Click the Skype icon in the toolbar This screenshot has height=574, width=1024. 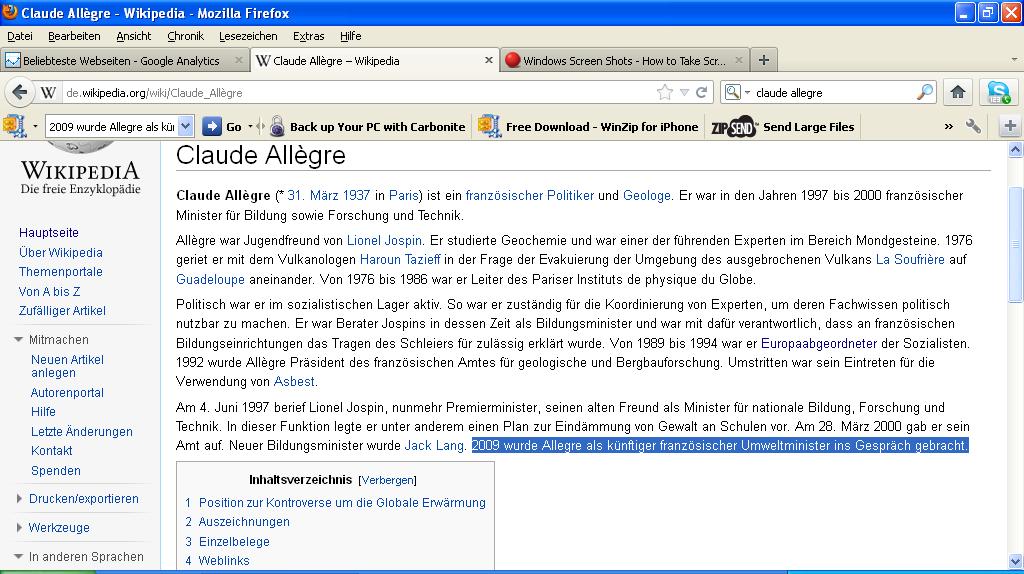(x=998, y=93)
